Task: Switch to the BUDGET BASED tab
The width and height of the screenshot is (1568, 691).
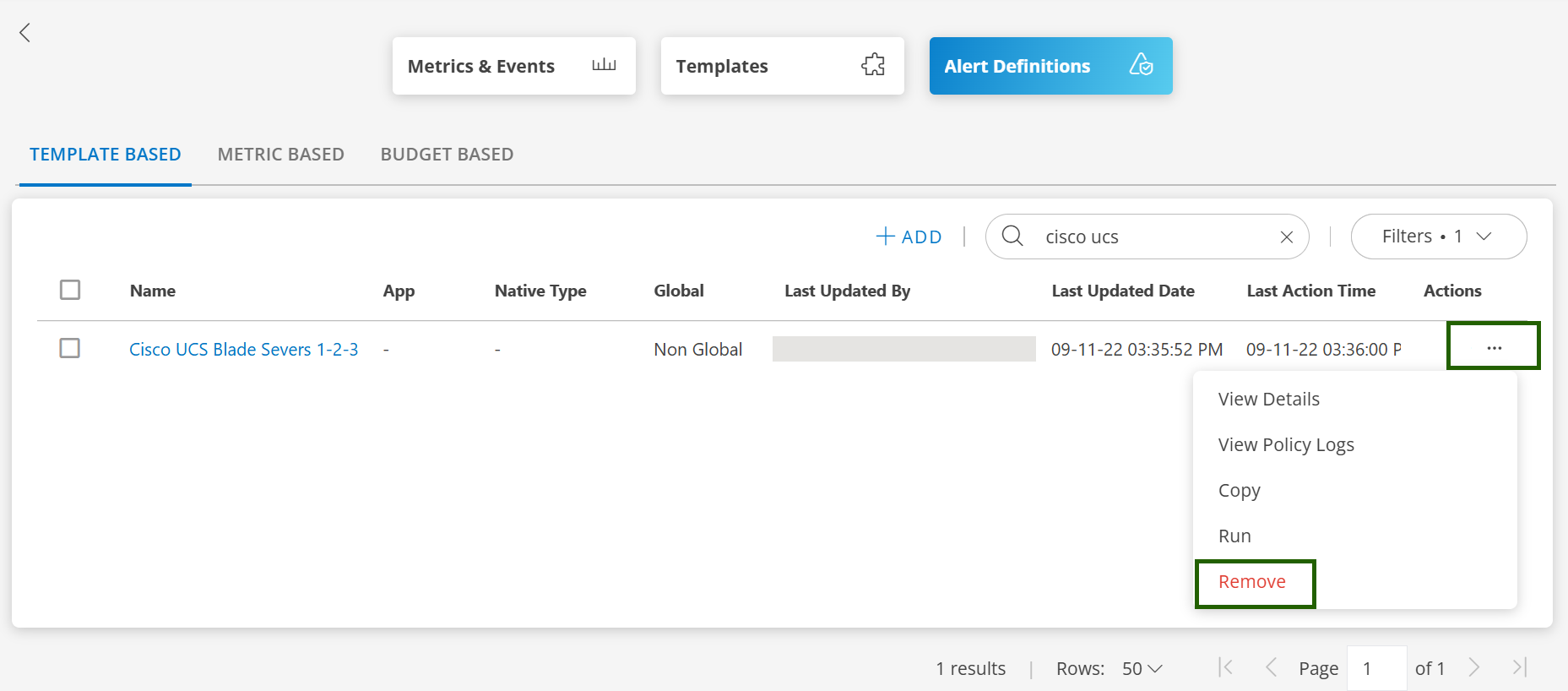Action: point(447,155)
